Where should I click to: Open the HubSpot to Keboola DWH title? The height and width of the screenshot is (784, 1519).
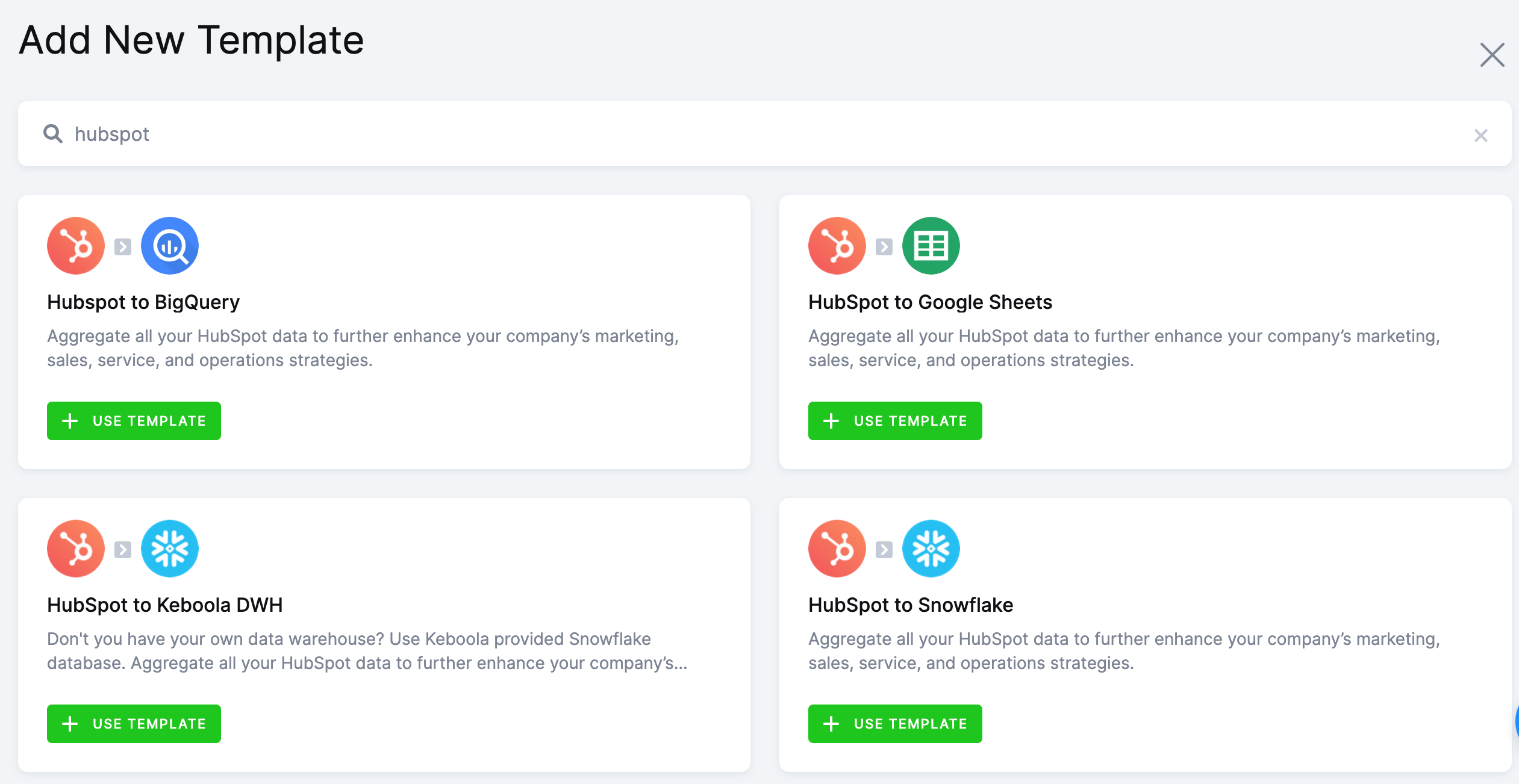coord(164,605)
